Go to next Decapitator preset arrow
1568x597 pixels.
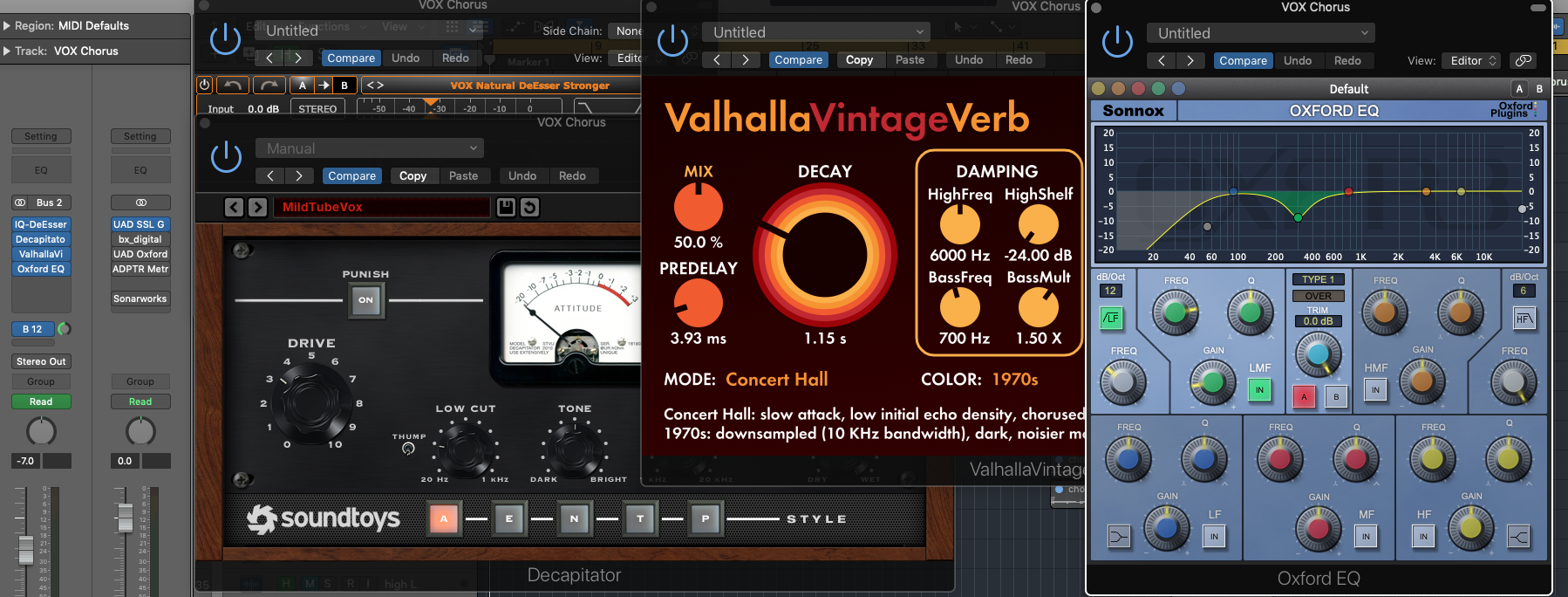click(x=257, y=207)
